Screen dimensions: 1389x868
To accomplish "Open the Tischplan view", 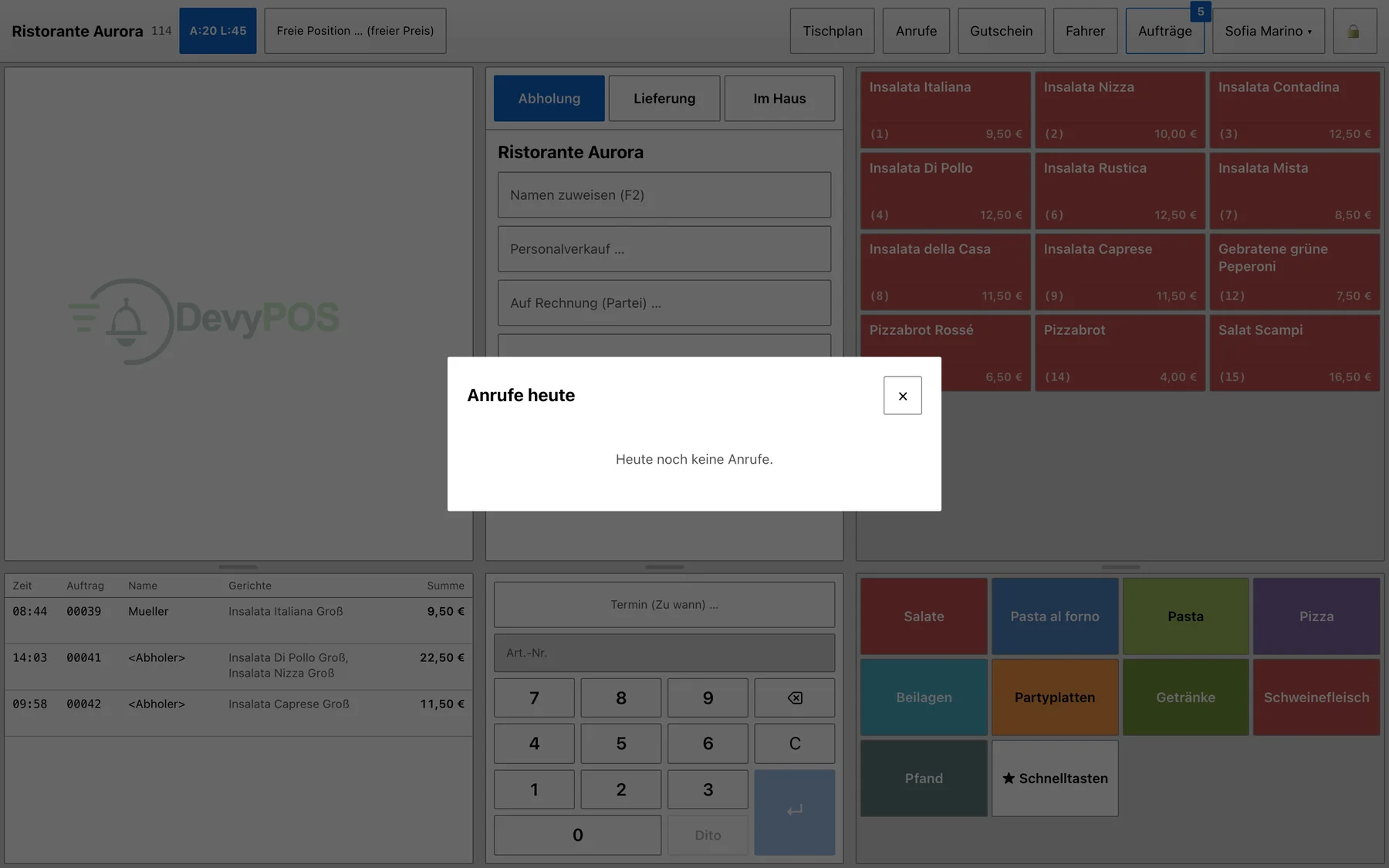I will [832, 31].
